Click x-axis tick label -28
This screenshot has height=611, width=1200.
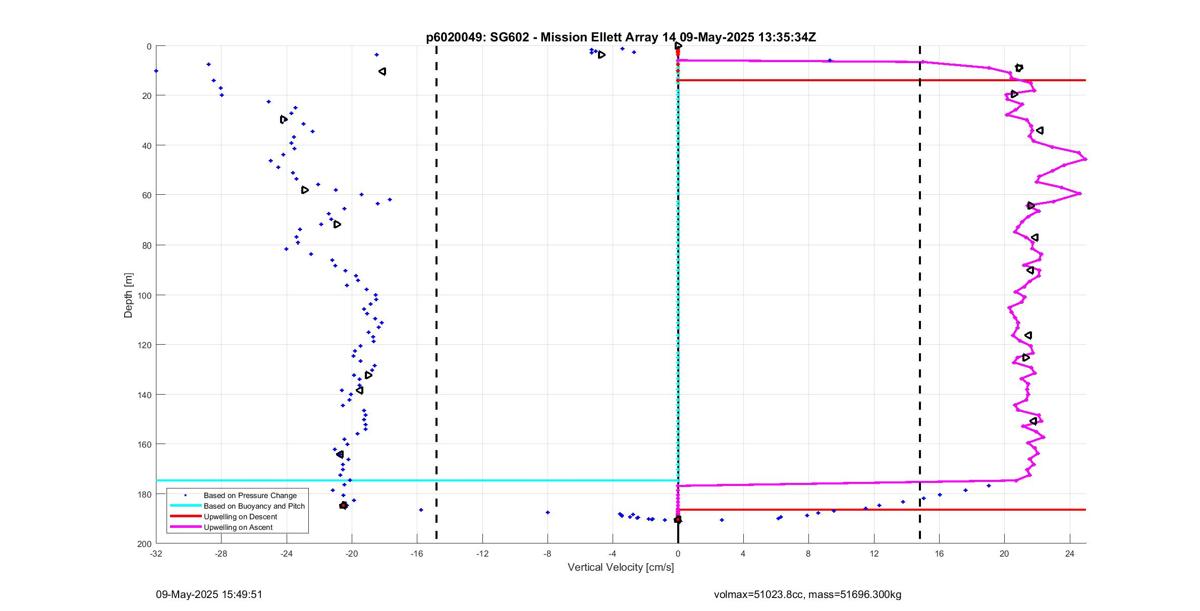[221, 554]
